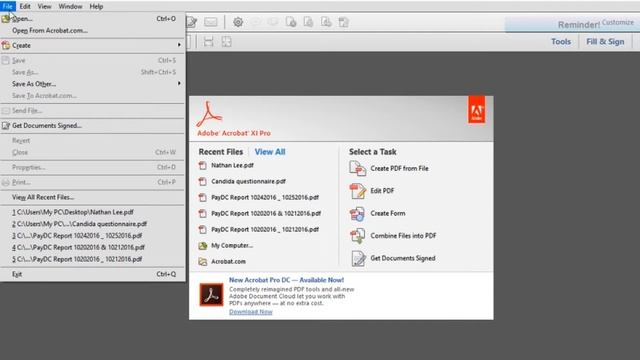The width and height of the screenshot is (640, 360).
Task: Choose Open From Acrobat.com...
Action: point(93,31)
